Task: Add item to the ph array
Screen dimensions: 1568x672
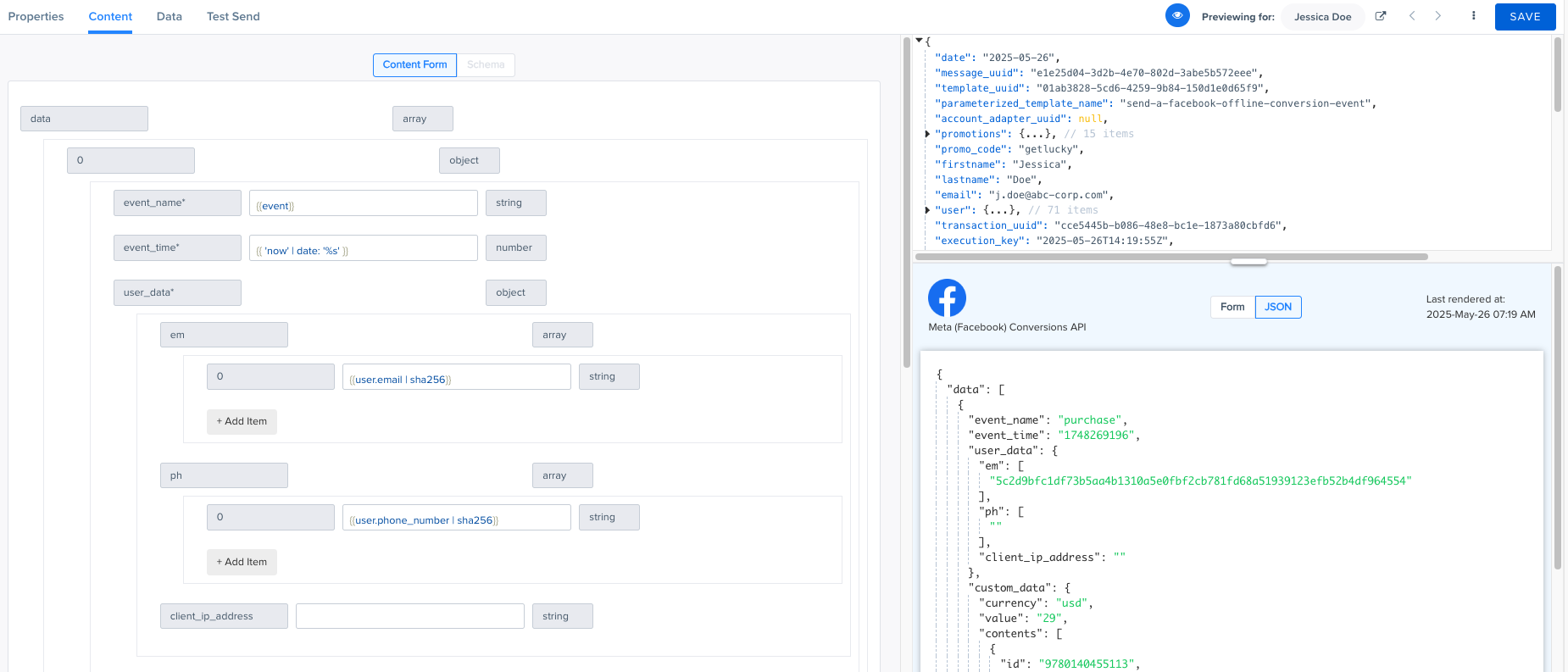Action: (242, 562)
